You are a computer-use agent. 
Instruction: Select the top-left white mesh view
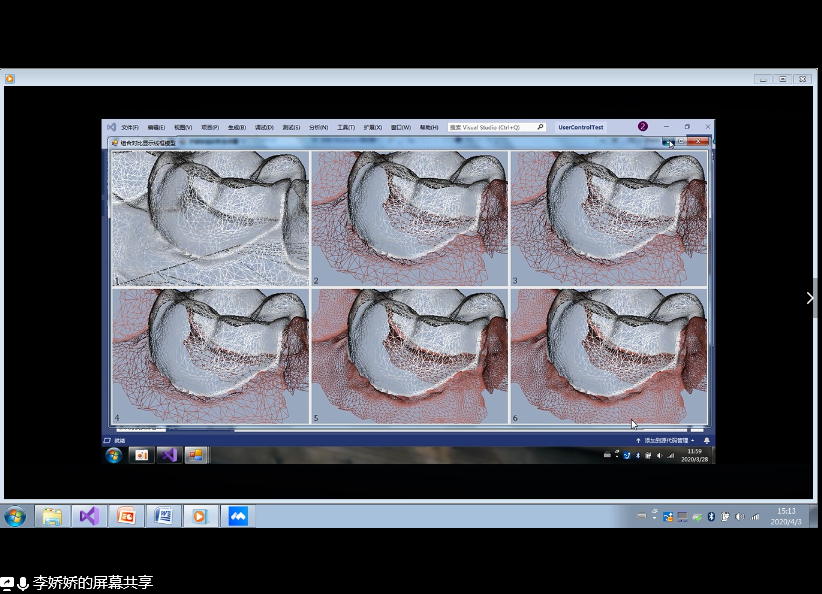[x=209, y=218]
